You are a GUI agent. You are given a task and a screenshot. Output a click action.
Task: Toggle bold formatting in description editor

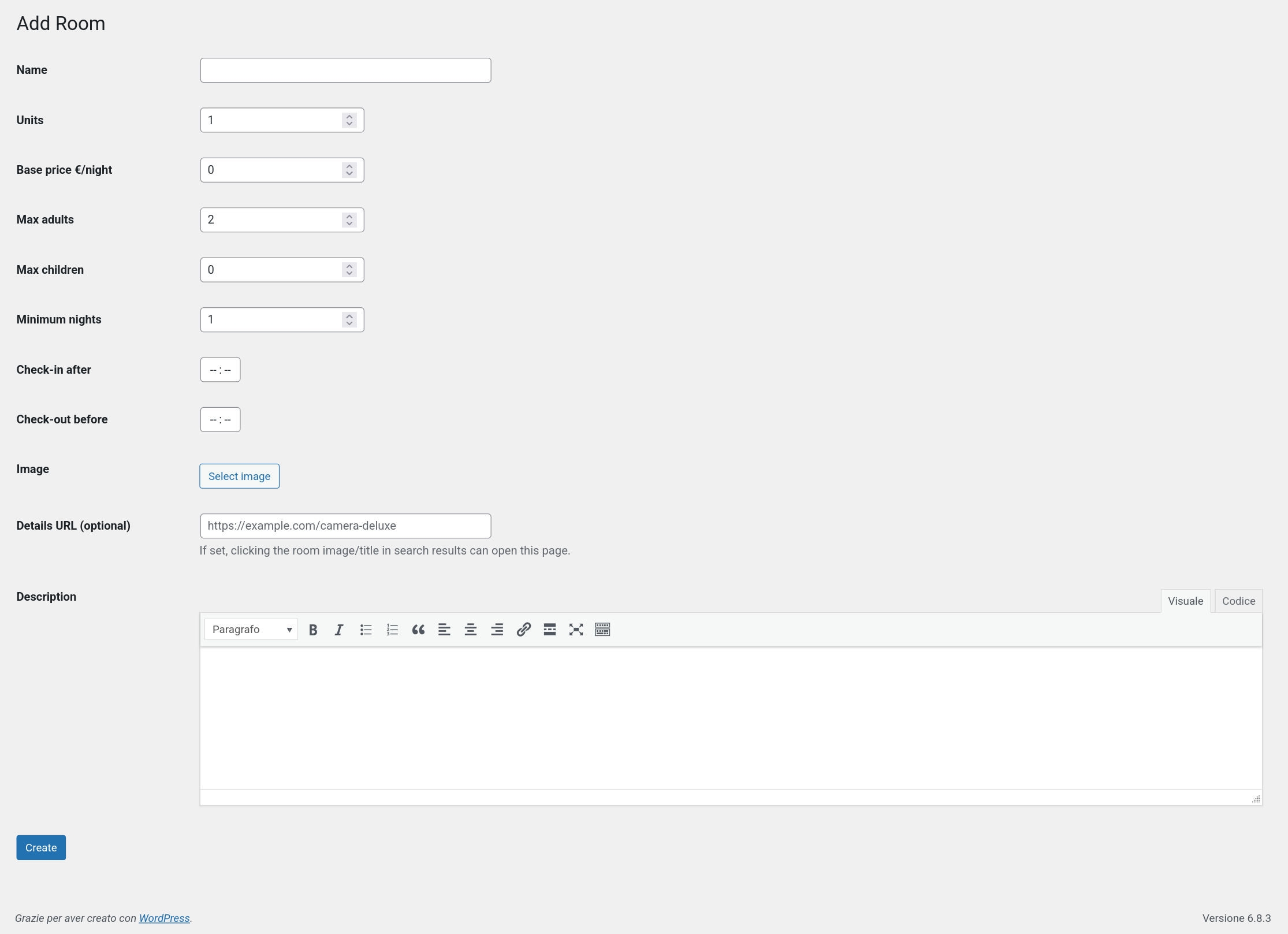pos(313,630)
